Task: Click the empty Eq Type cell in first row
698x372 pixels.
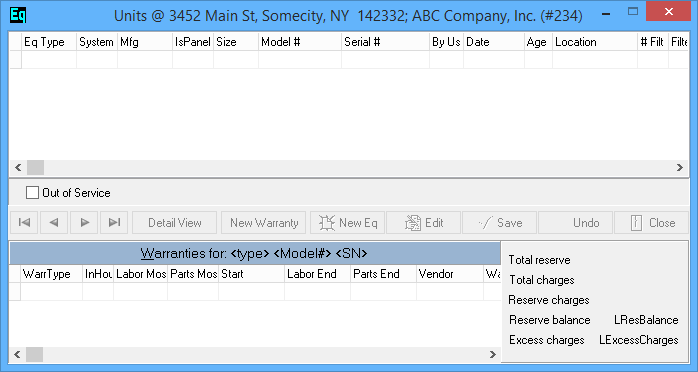Action: (x=49, y=60)
